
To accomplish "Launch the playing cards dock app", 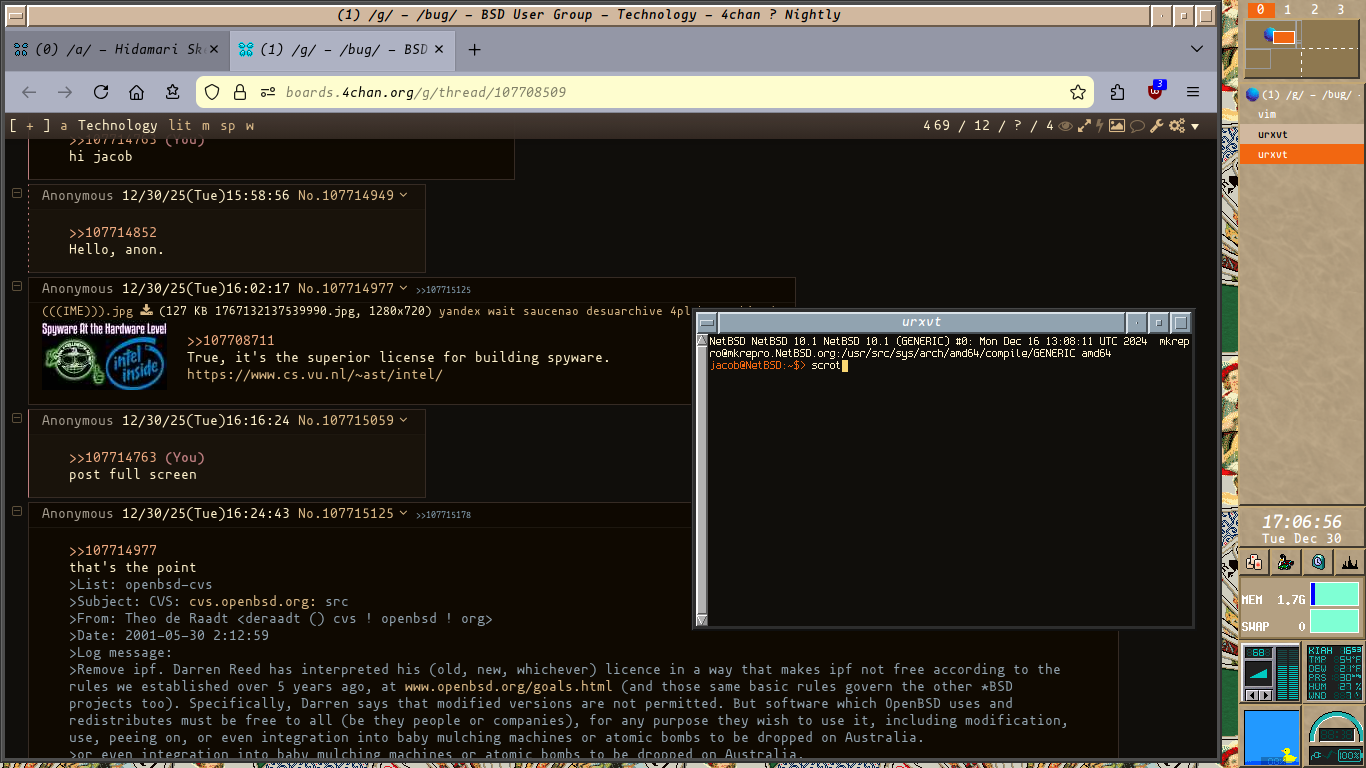I will coord(1254,562).
